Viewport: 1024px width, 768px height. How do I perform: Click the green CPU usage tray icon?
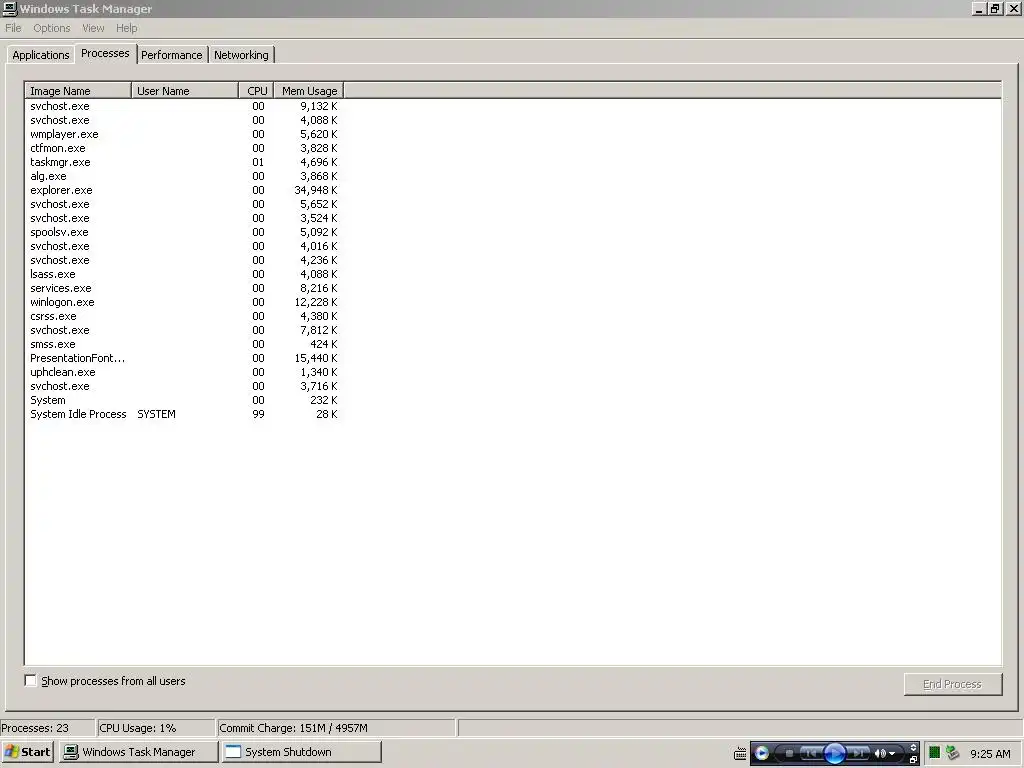pyautogui.click(x=935, y=753)
